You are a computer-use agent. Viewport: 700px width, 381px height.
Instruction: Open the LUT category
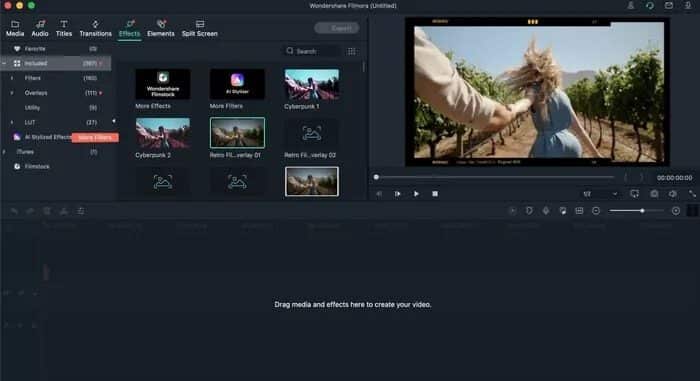pos(55,122)
